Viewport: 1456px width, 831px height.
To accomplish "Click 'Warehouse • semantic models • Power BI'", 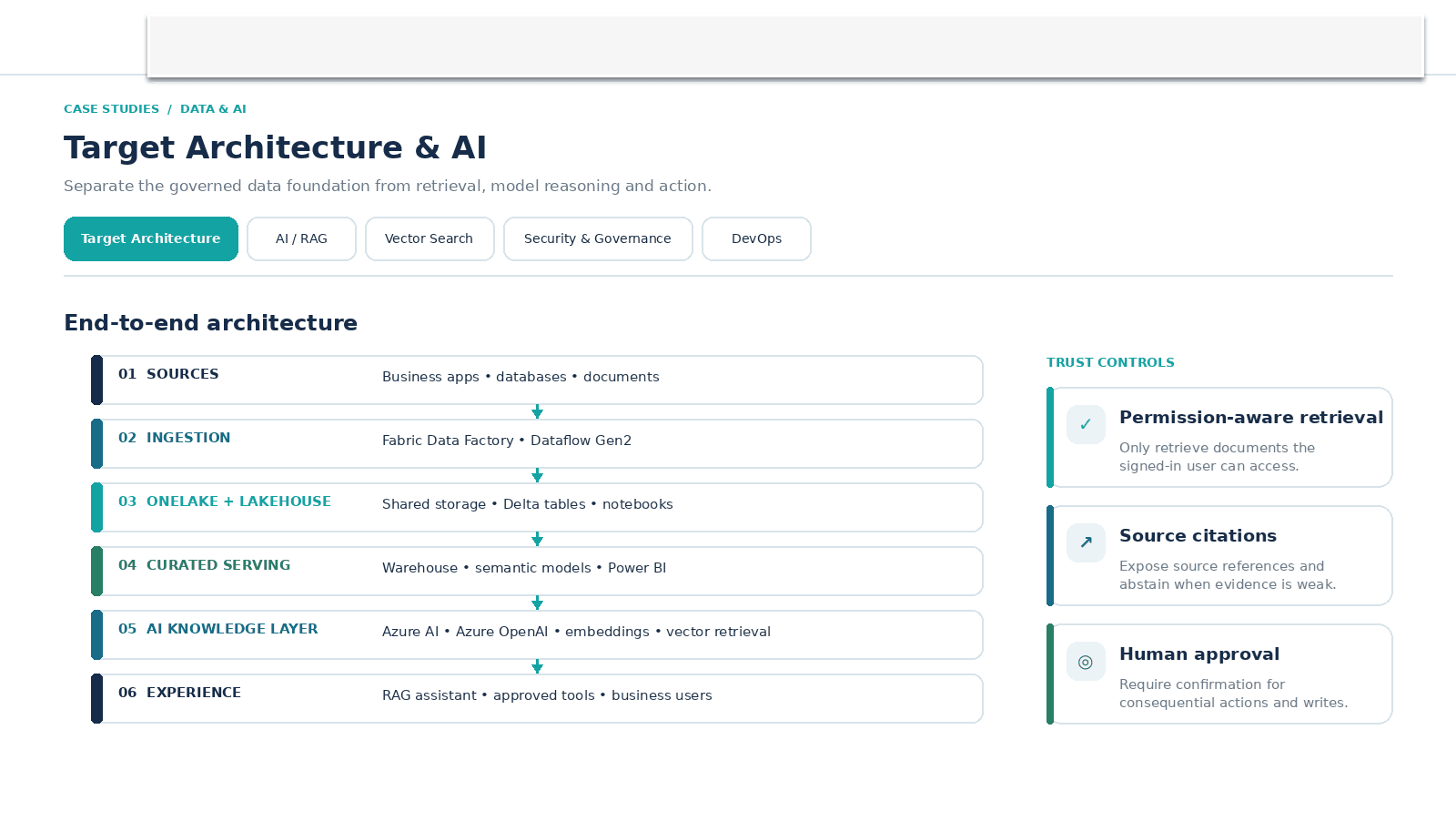I will pyautogui.click(x=524, y=568).
